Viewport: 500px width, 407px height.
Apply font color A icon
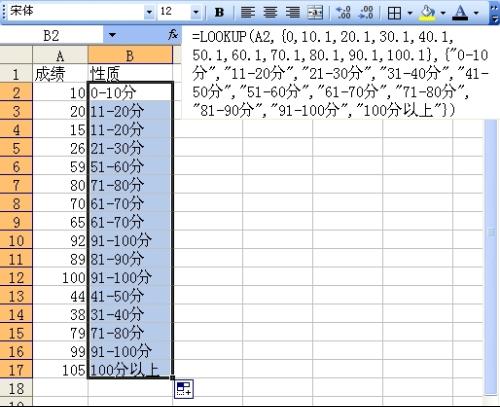pos(461,13)
